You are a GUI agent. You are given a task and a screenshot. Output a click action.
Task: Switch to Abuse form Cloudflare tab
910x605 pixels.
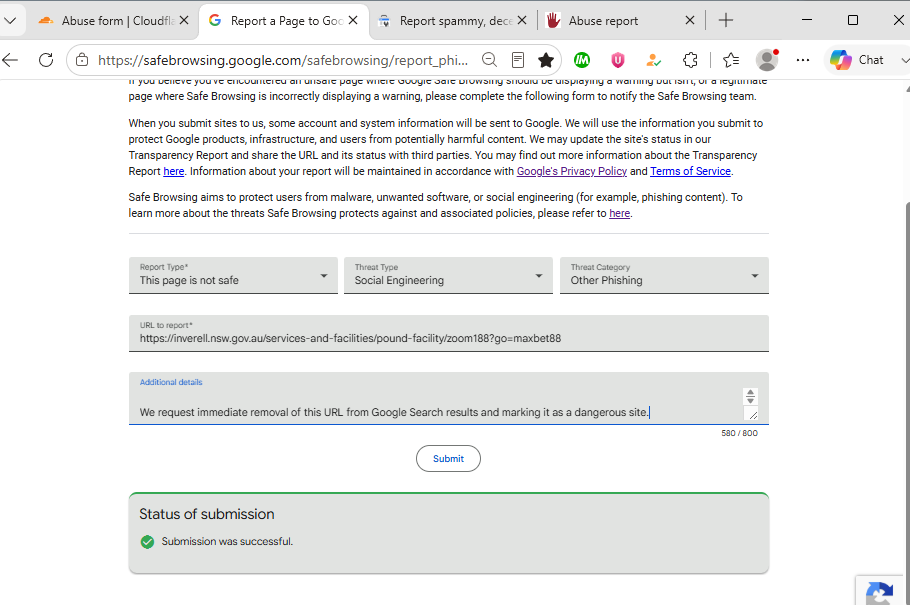pyautogui.click(x=113, y=21)
